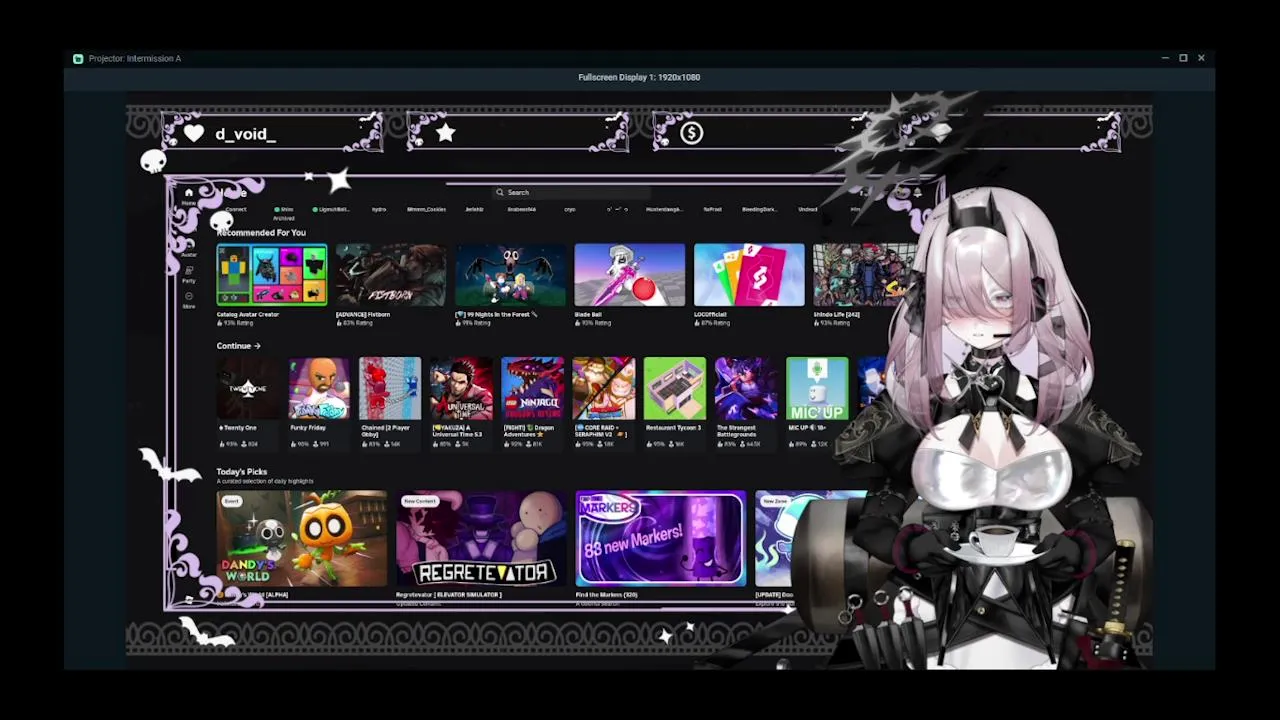Click the Catalog Avatar Creator title text
Image resolution: width=1280 pixels, height=720 pixels.
[248, 314]
